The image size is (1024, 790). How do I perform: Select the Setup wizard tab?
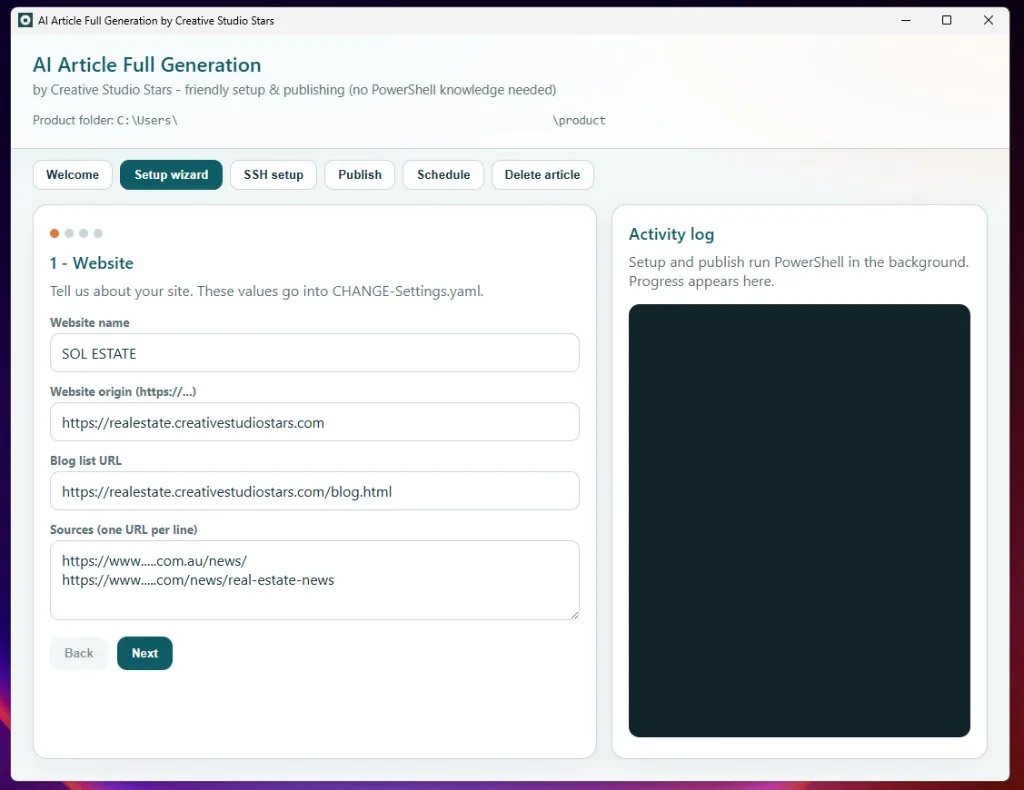pos(171,175)
